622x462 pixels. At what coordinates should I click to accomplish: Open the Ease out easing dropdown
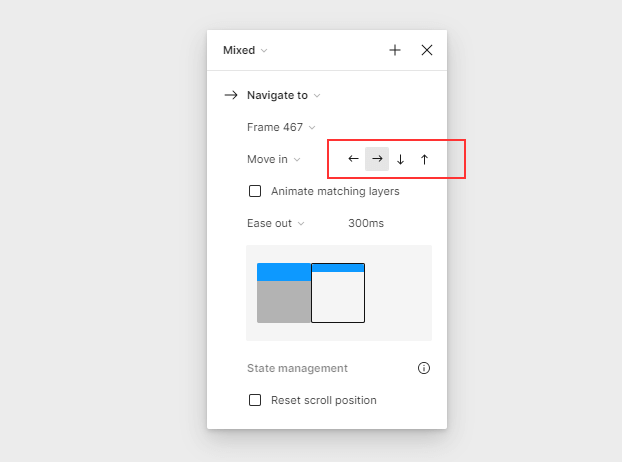(275, 223)
